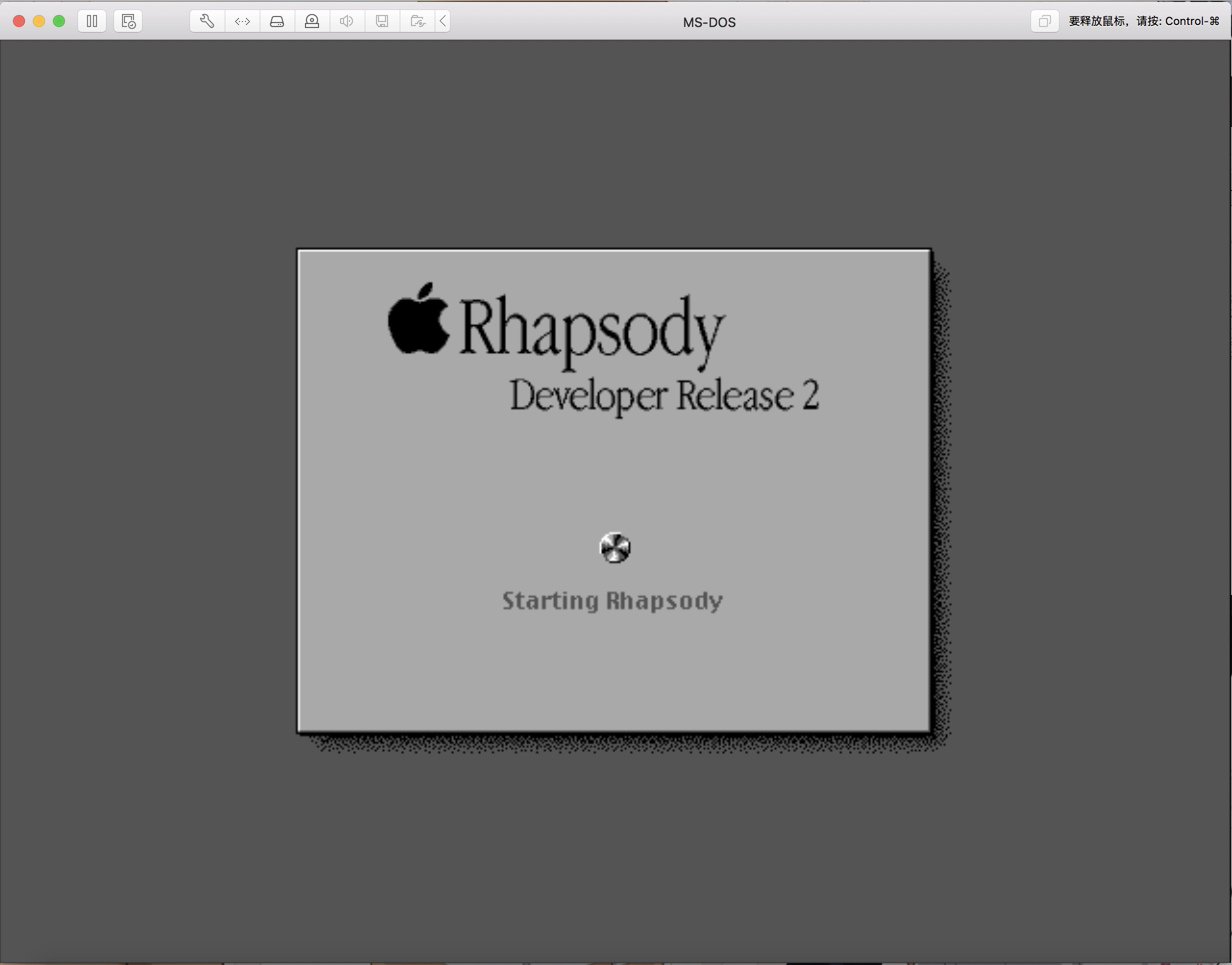Pause the virtual machine

92,21
